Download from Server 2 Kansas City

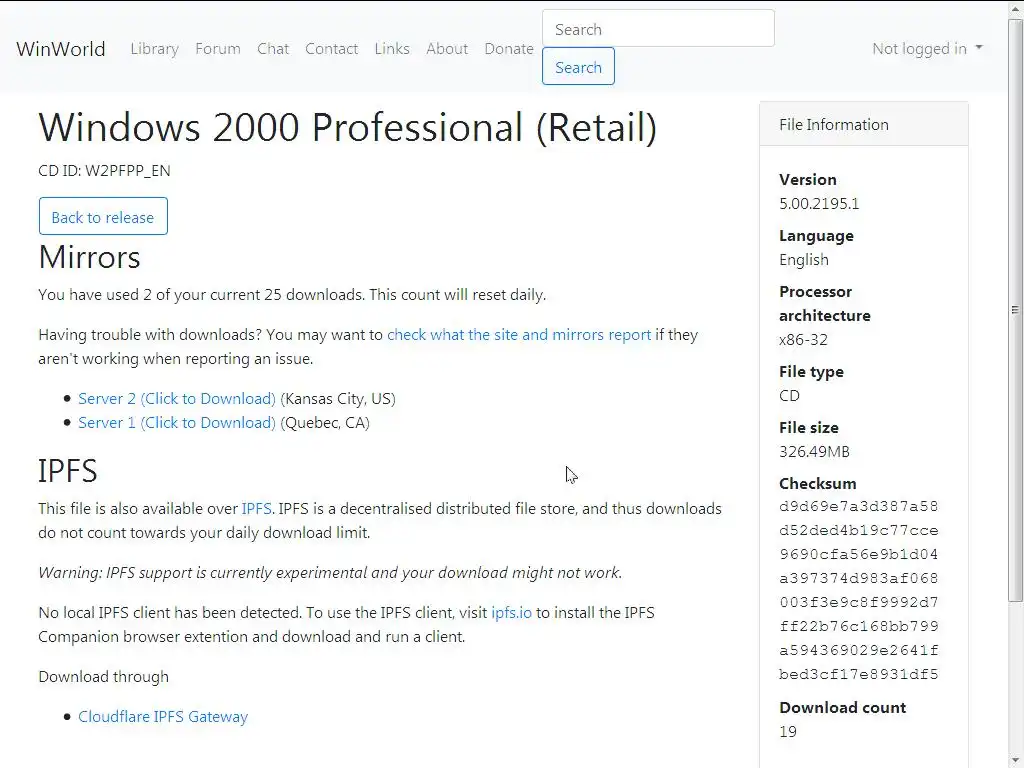[x=177, y=399]
